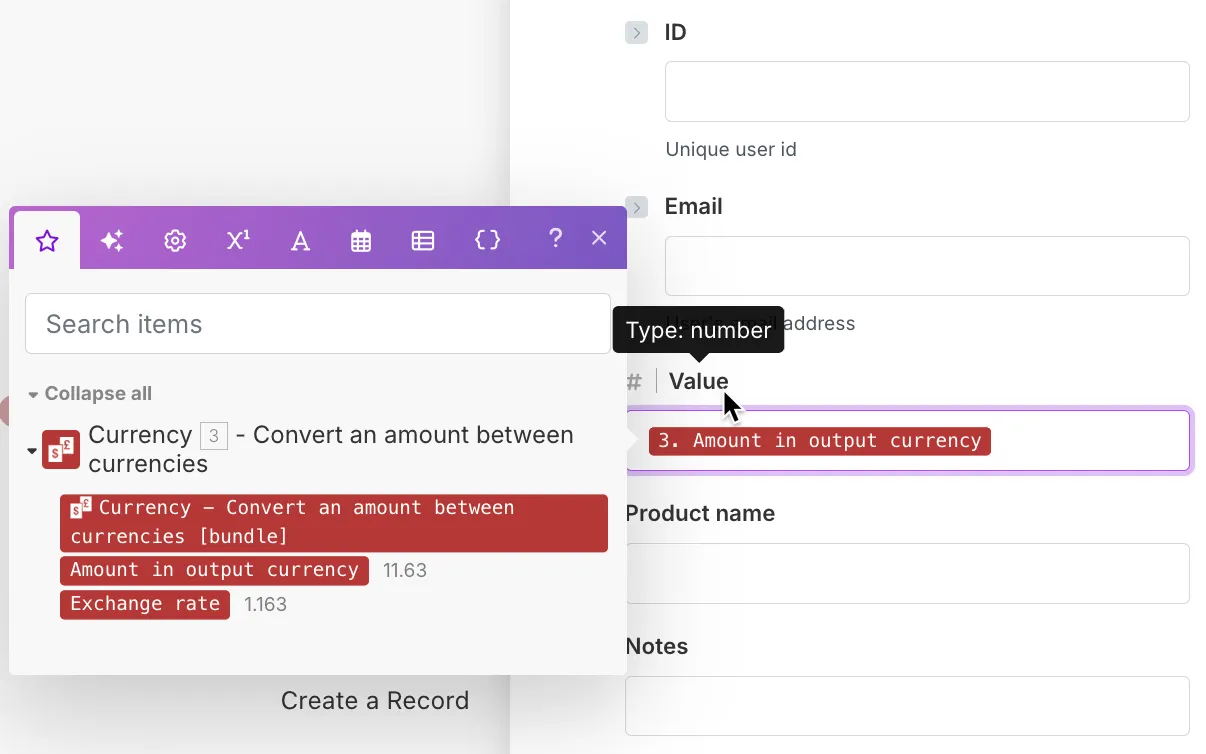Click the ID input field
Viewport: 1206px width, 754px height.
point(927,91)
